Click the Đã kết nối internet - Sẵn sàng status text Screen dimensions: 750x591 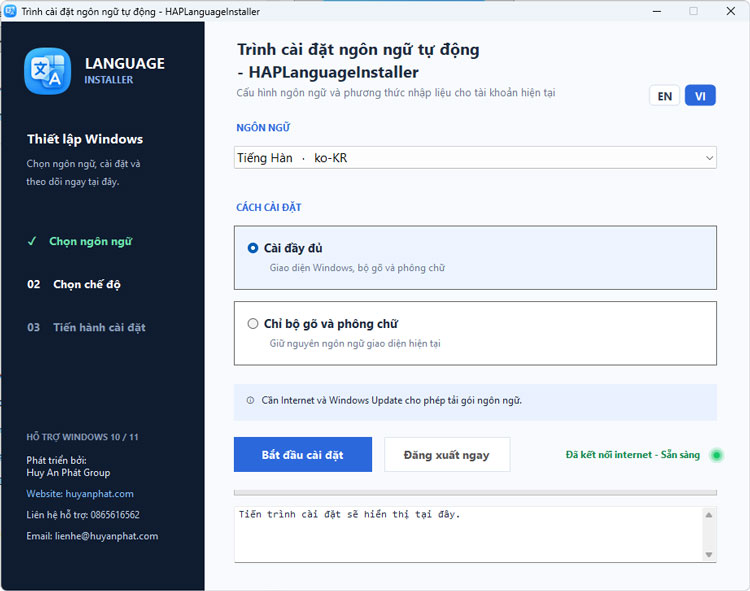632,455
